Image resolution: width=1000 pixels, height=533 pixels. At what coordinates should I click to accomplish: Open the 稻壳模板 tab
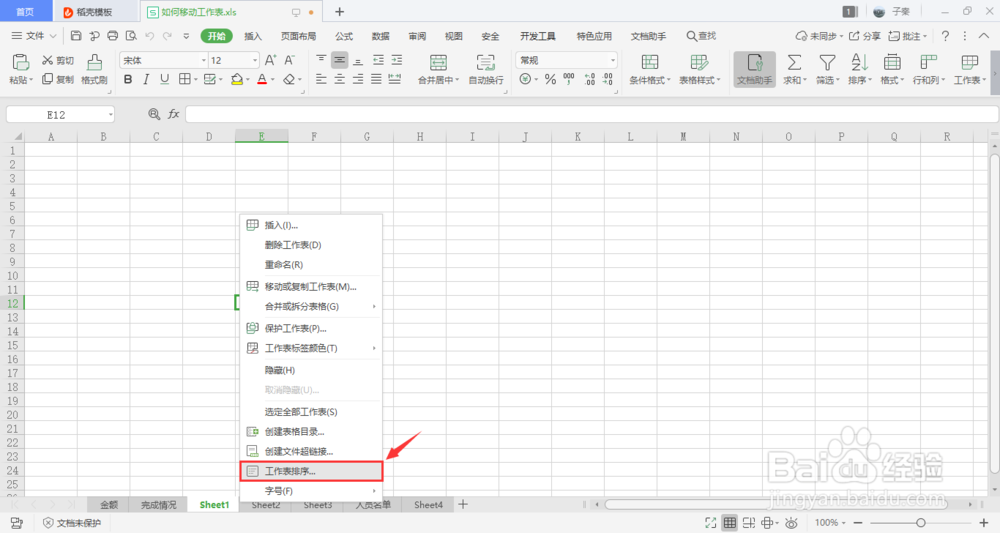point(94,12)
